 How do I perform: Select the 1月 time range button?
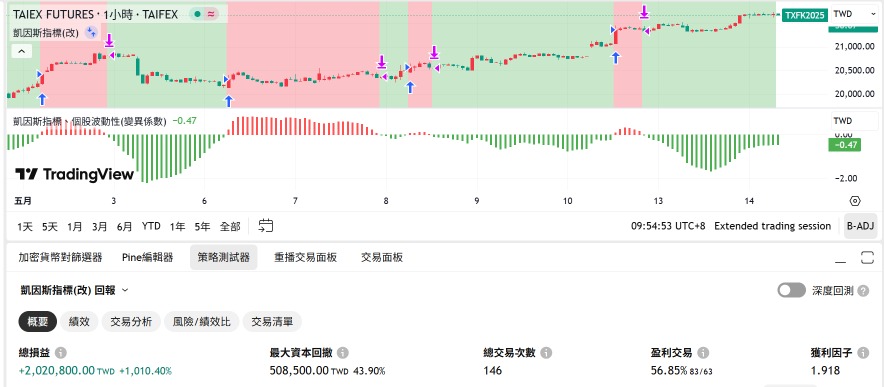click(74, 226)
